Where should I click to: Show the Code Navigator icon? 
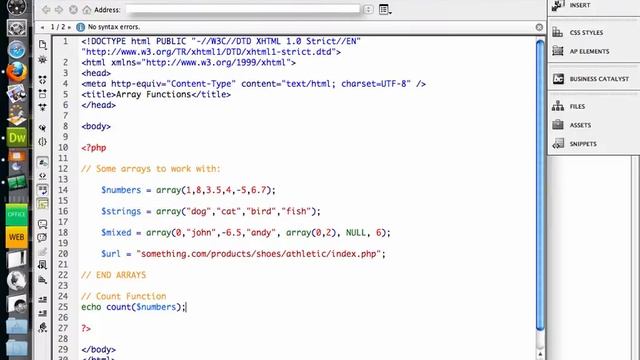42,60
